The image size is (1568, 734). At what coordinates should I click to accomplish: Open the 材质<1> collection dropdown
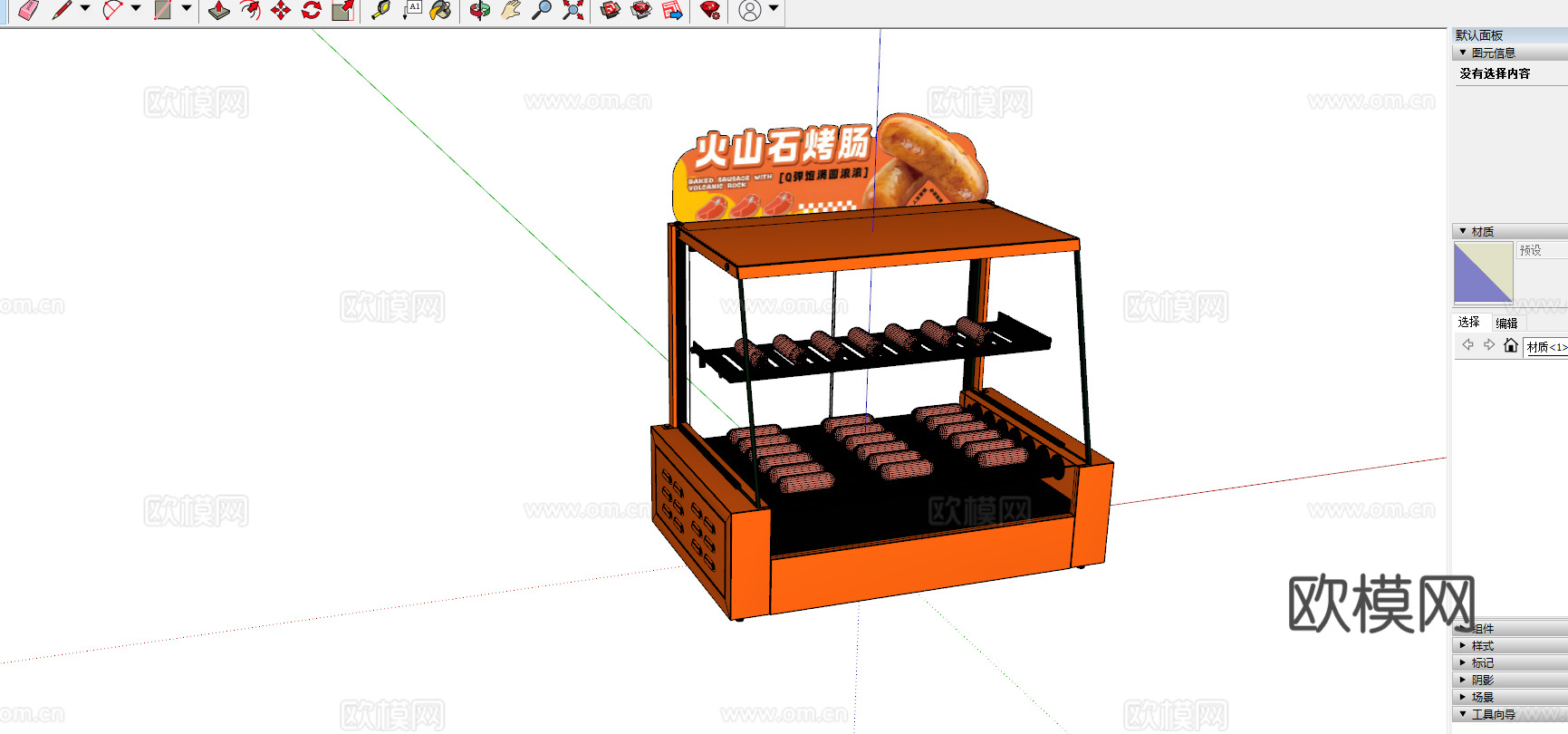pos(1546,347)
